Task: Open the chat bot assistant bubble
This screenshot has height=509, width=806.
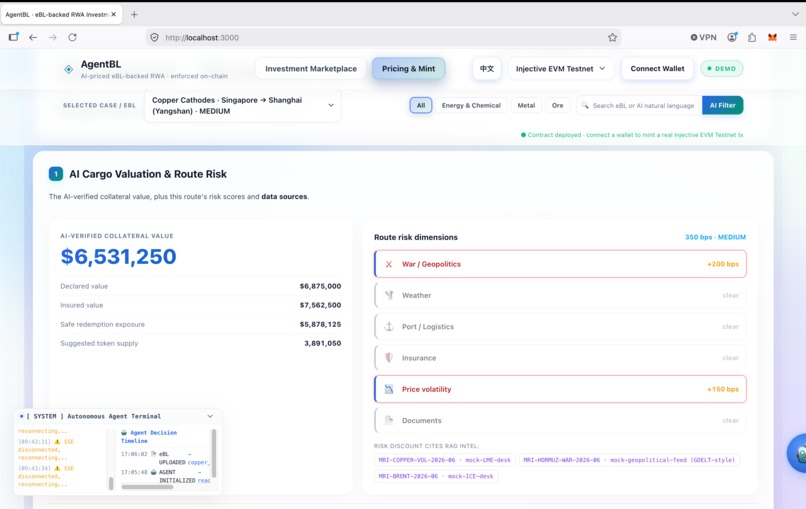Action: [798, 453]
